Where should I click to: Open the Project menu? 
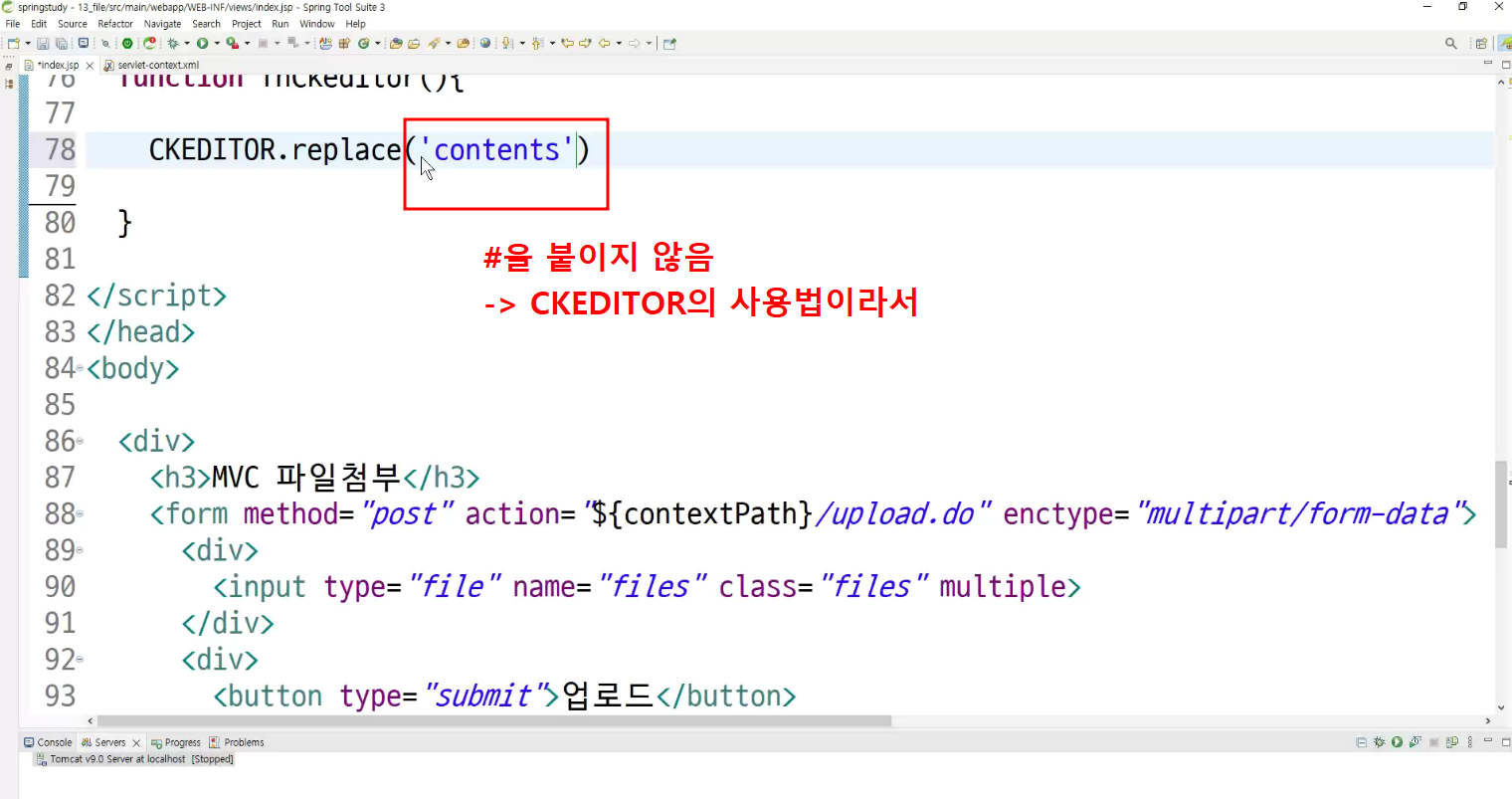click(x=246, y=24)
